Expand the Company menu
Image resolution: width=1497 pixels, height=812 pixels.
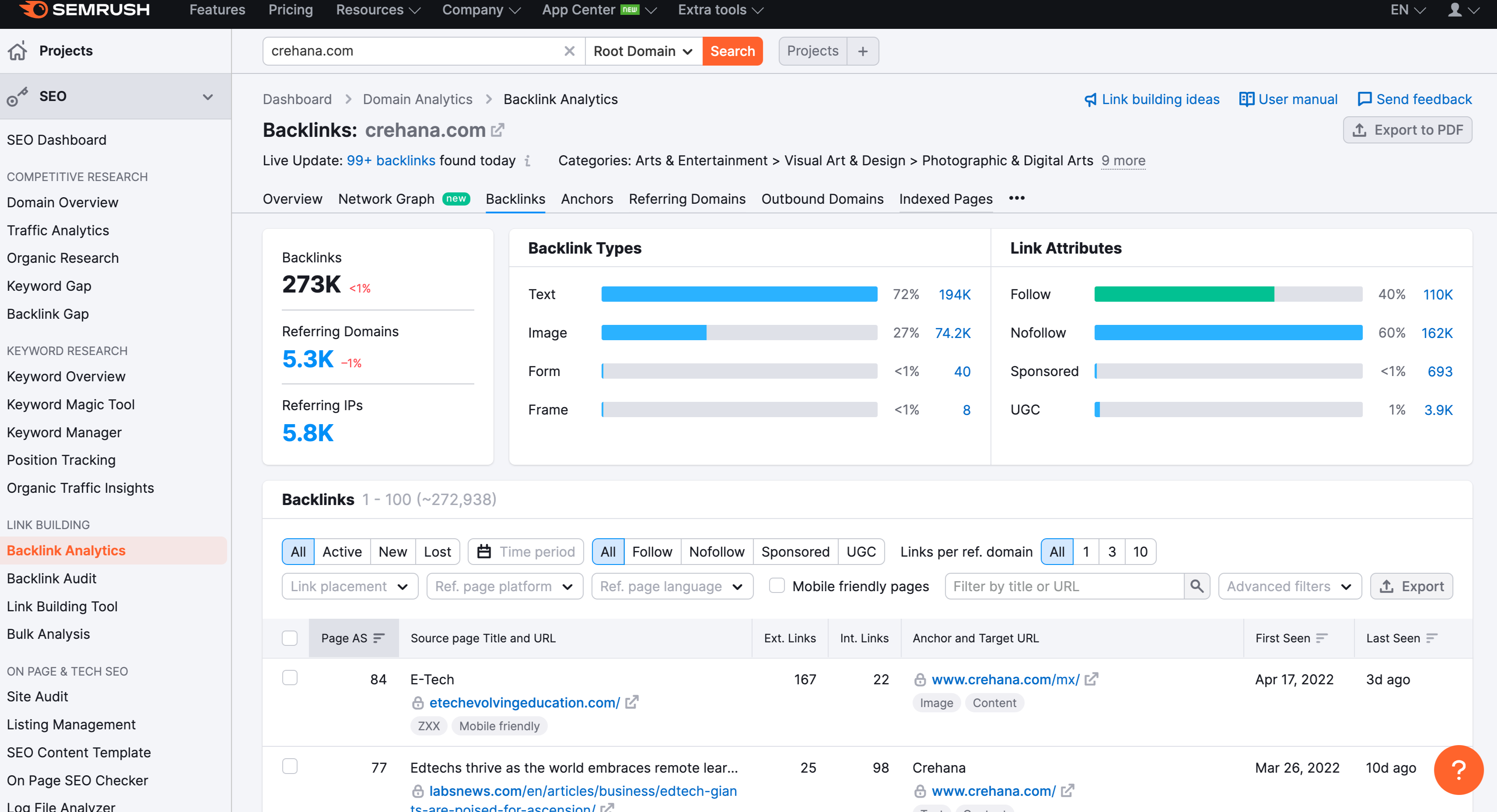[481, 10]
